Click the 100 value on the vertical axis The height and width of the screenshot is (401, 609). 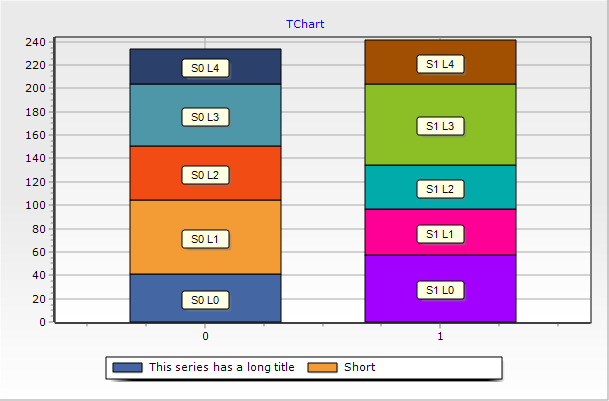tap(36, 205)
